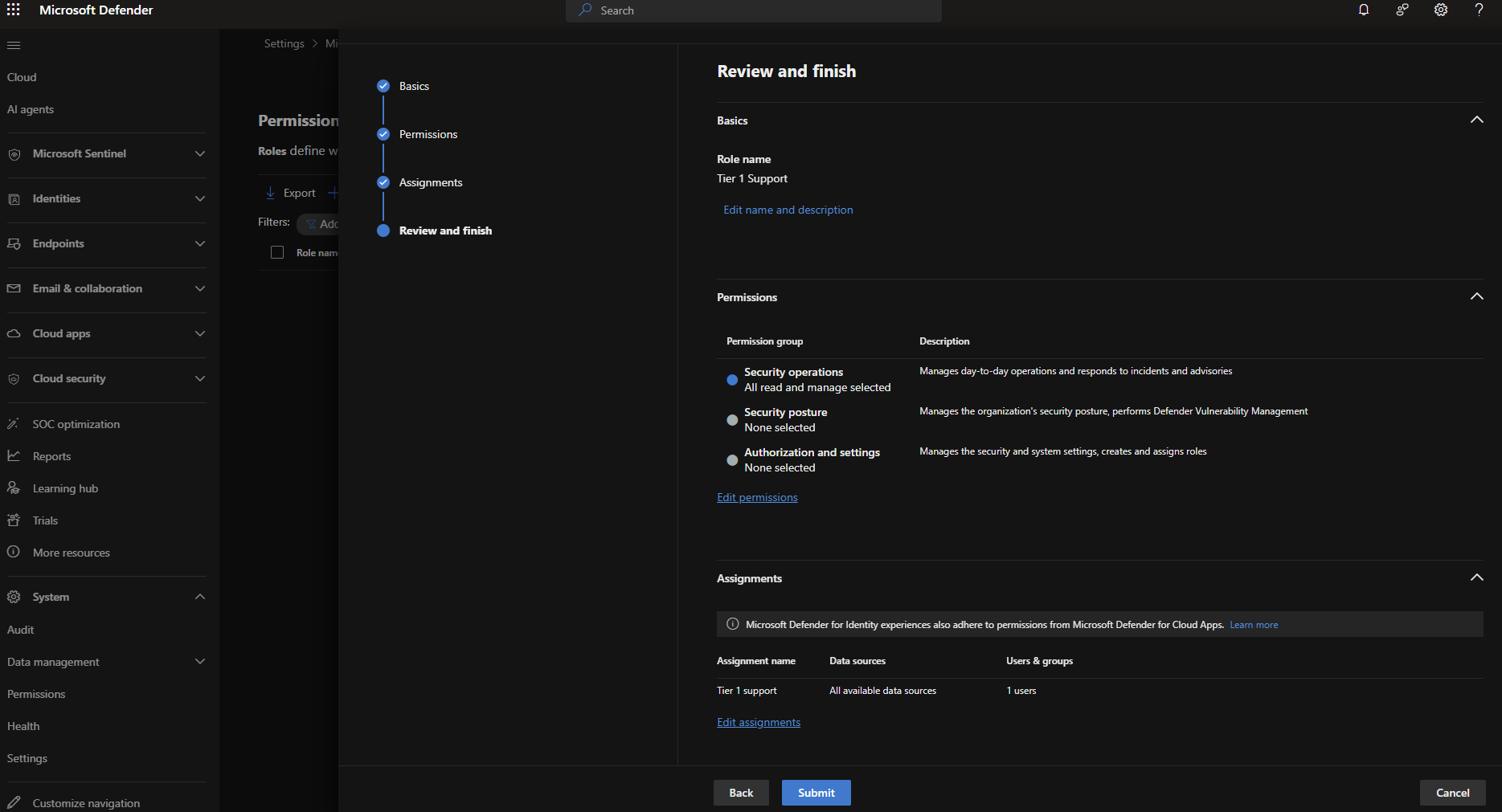
Task: Toggle the Role name select-all checkbox
Action: (x=277, y=252)
